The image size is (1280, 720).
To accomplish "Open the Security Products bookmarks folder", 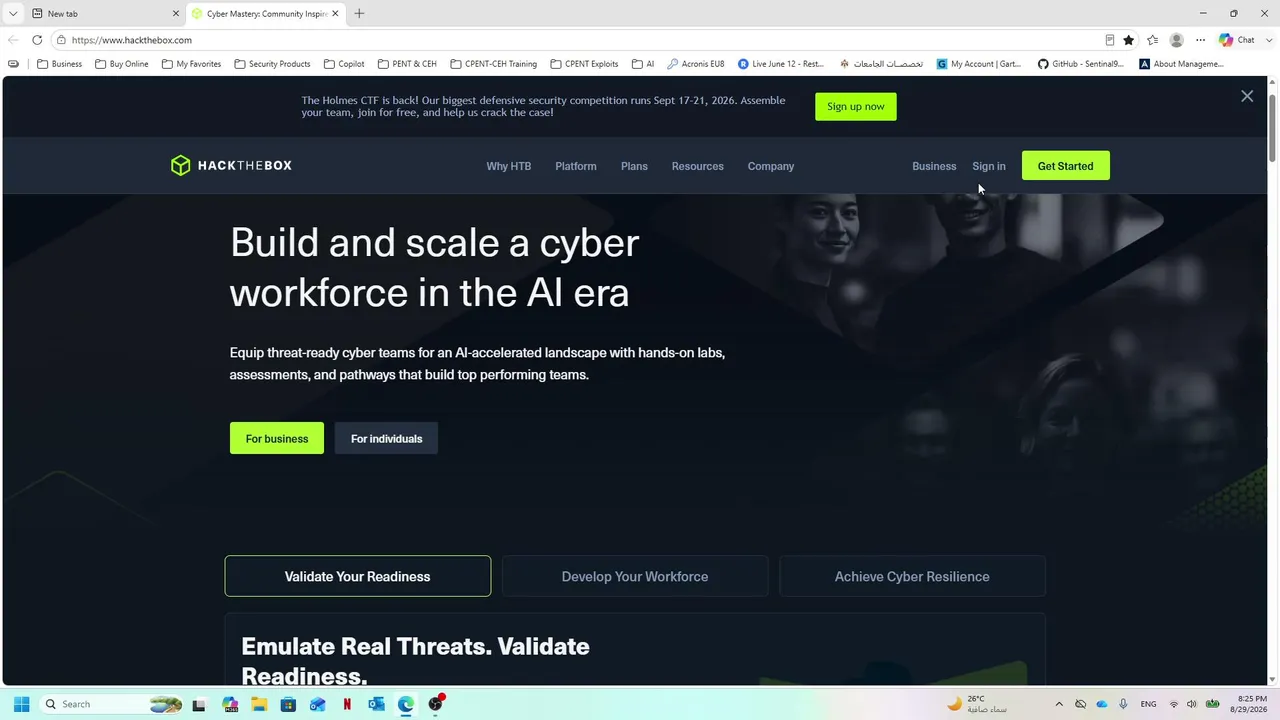I will [x=272, y=64].
